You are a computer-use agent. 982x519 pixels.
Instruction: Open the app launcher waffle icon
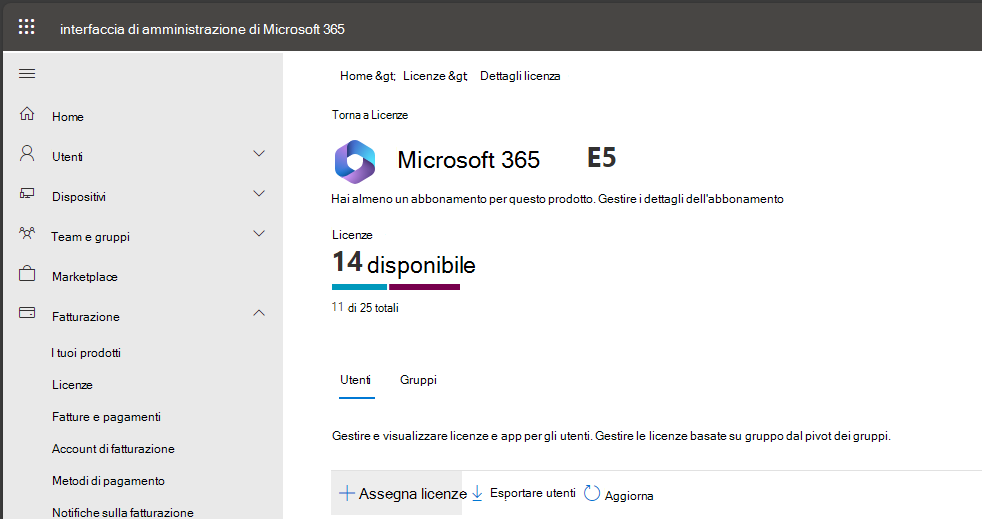pyautogui.click(x=26, y=27)
